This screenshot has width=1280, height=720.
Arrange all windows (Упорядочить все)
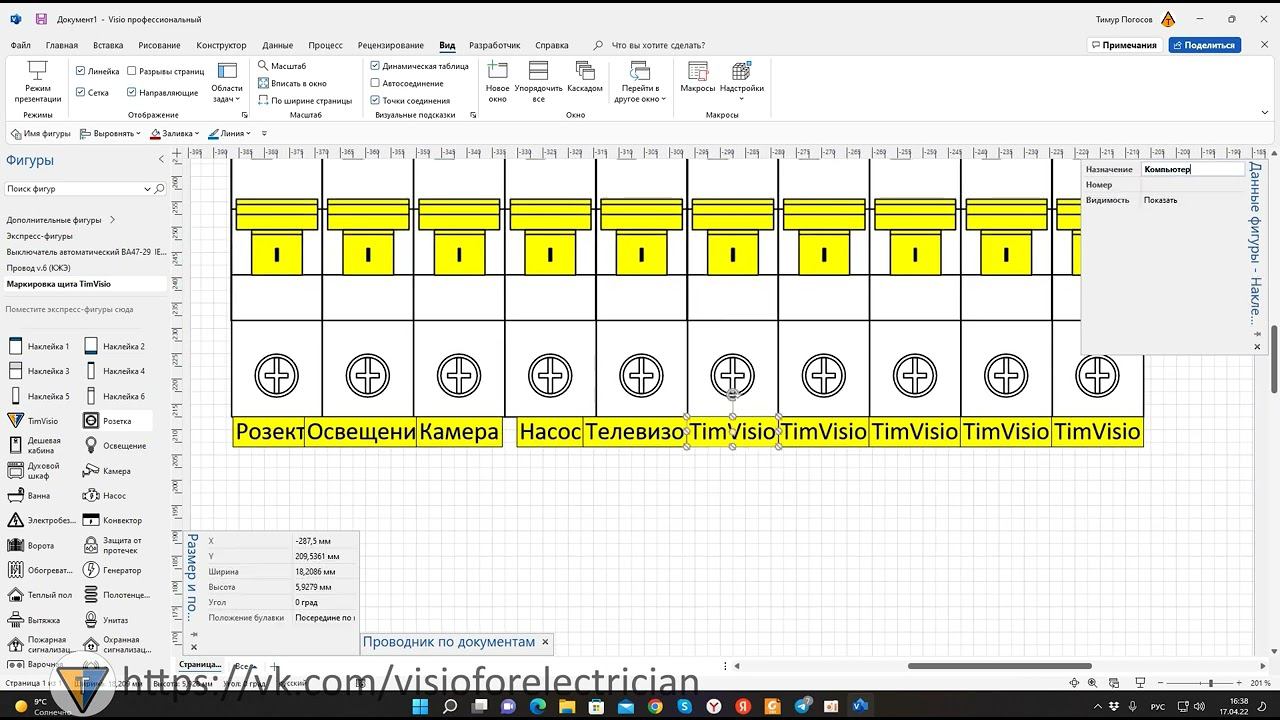click(538, 82)
